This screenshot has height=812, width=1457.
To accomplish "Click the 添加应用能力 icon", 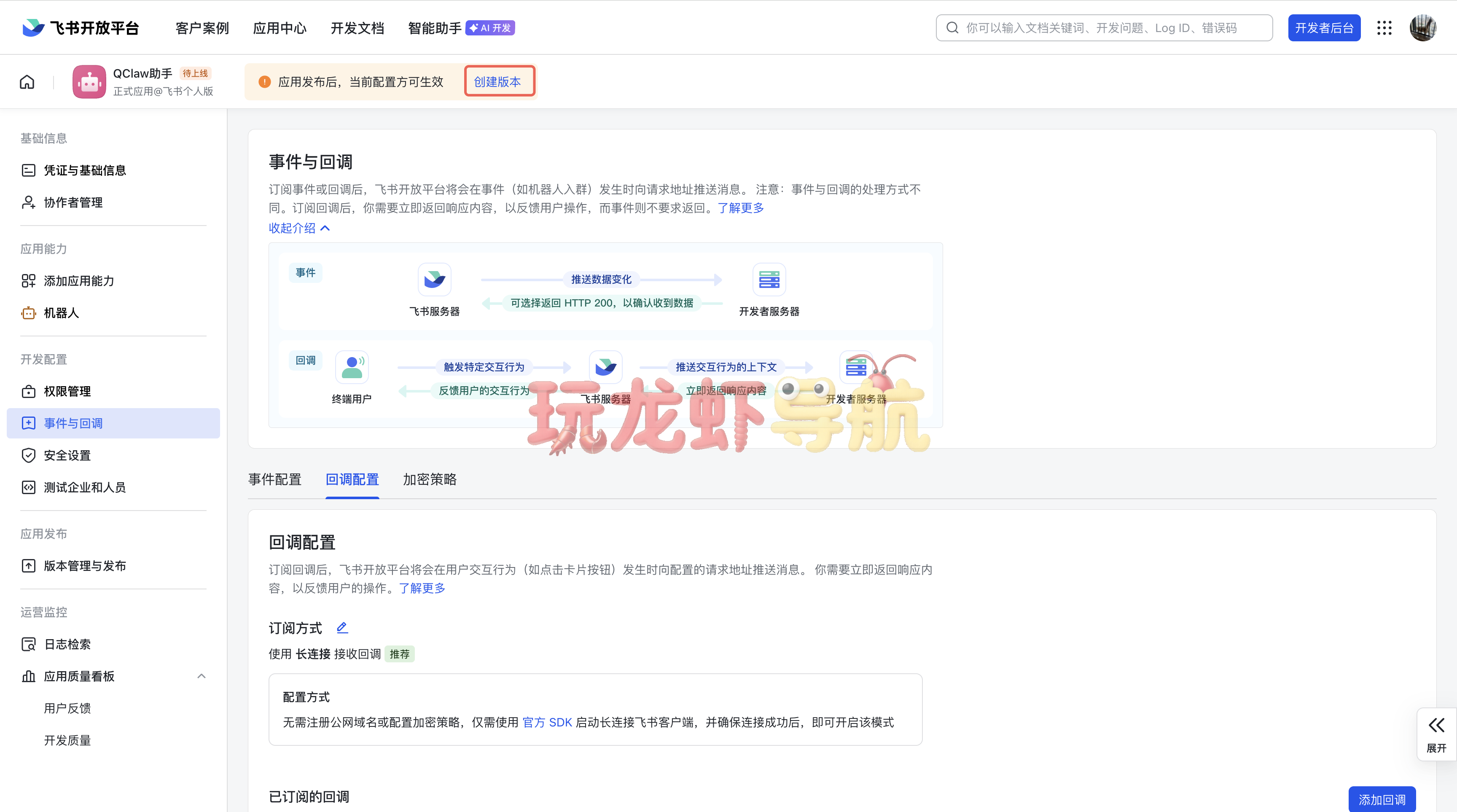I will click(x=28, y=281).
